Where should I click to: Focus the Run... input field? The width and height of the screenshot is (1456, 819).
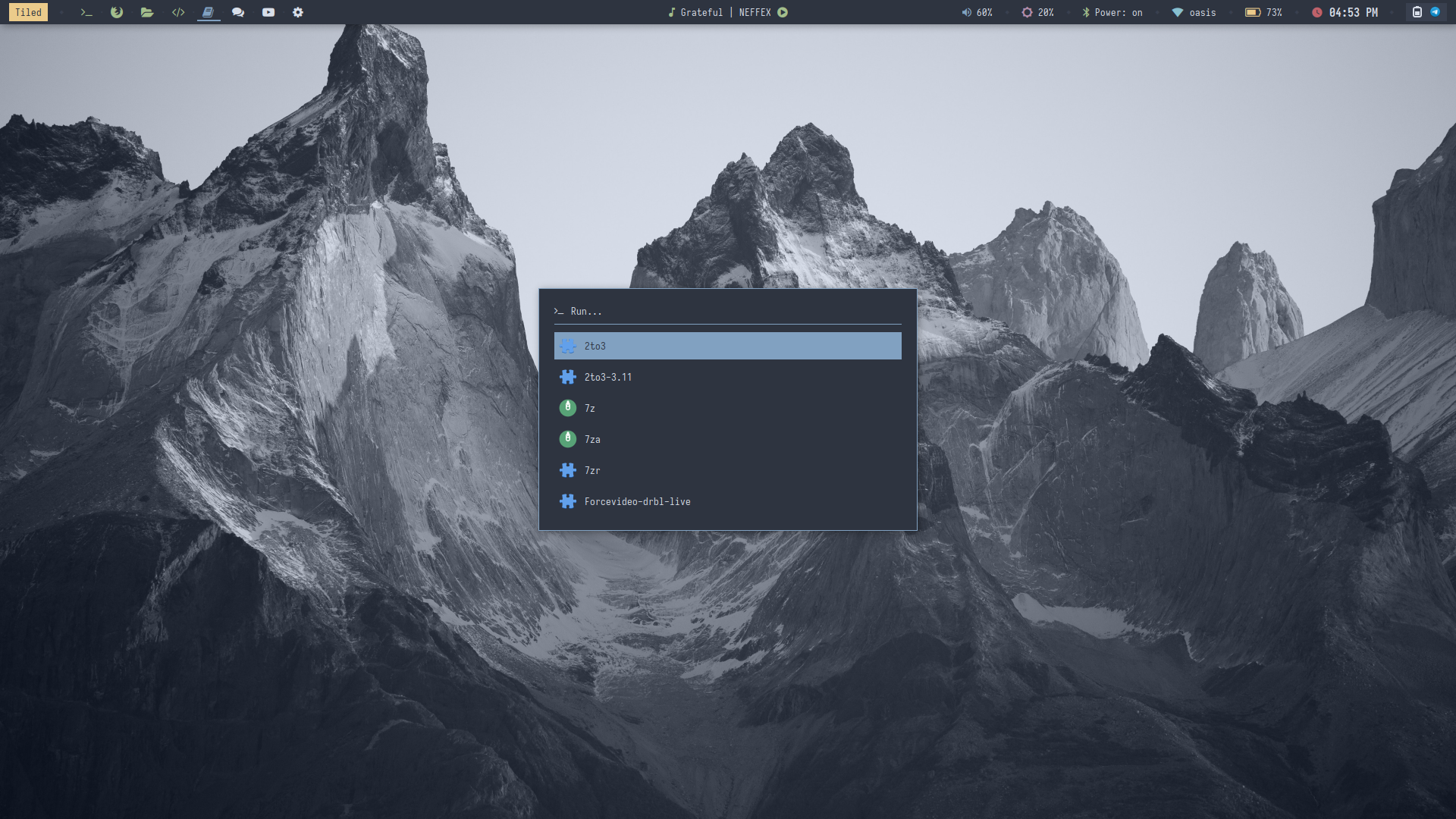point(728,311)
